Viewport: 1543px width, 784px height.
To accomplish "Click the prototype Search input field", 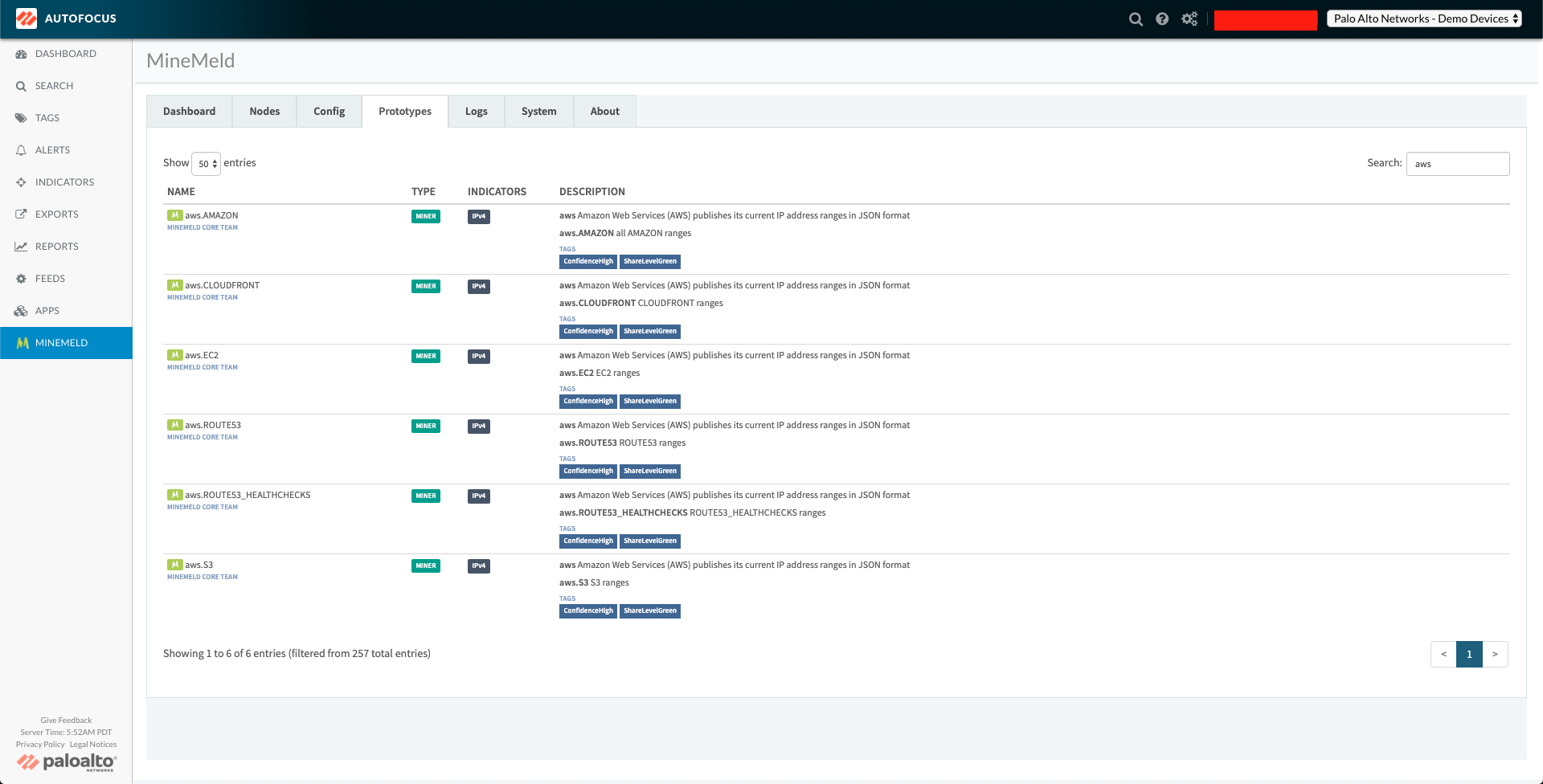I will (x=1457, y=164).
